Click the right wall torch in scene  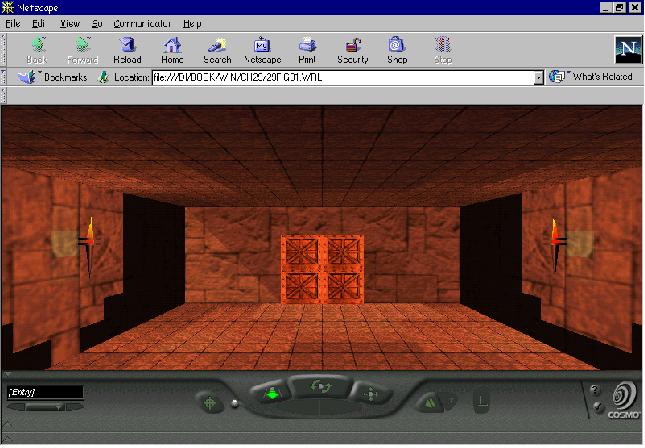[557, 245]
